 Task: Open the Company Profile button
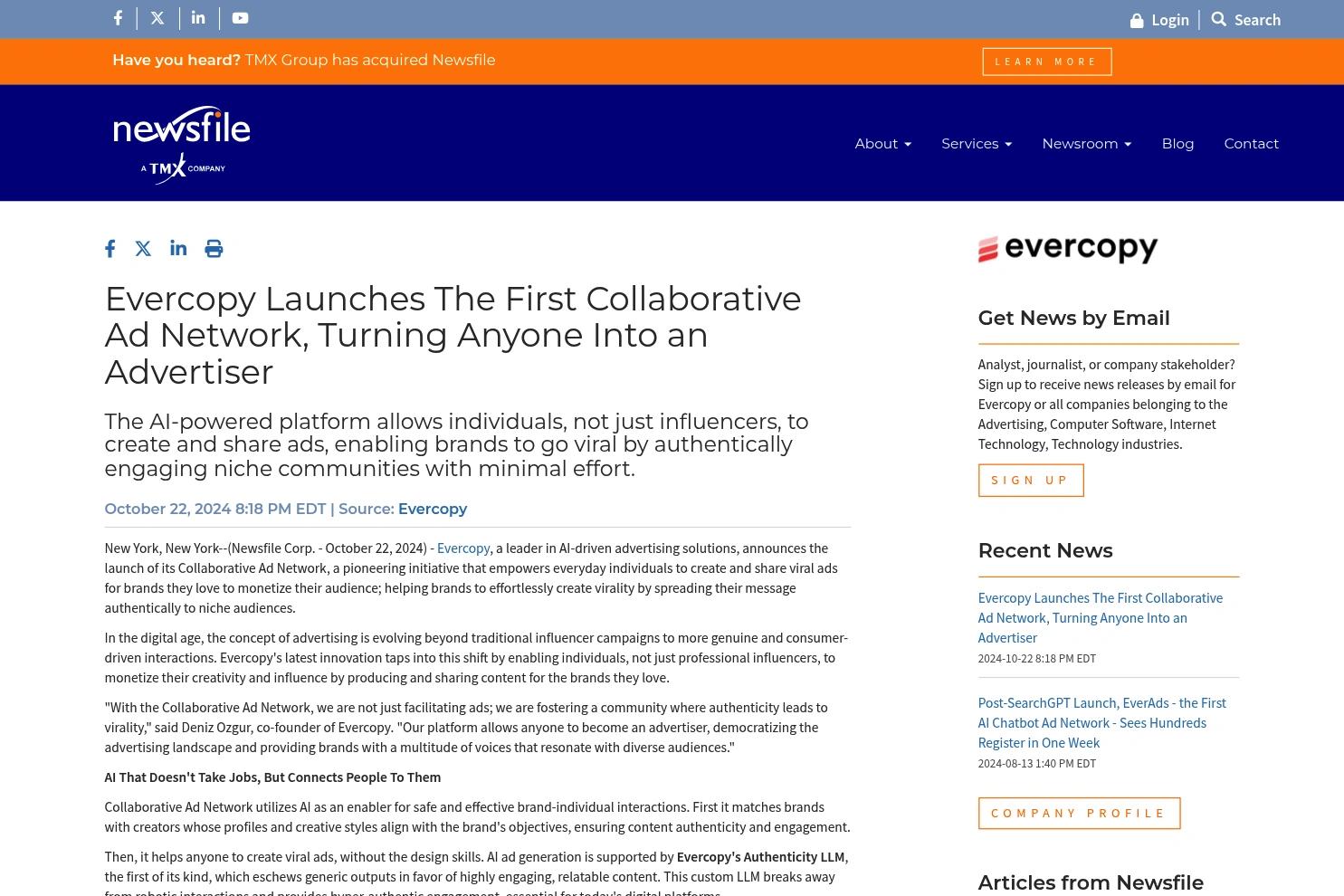(1079, 814)
